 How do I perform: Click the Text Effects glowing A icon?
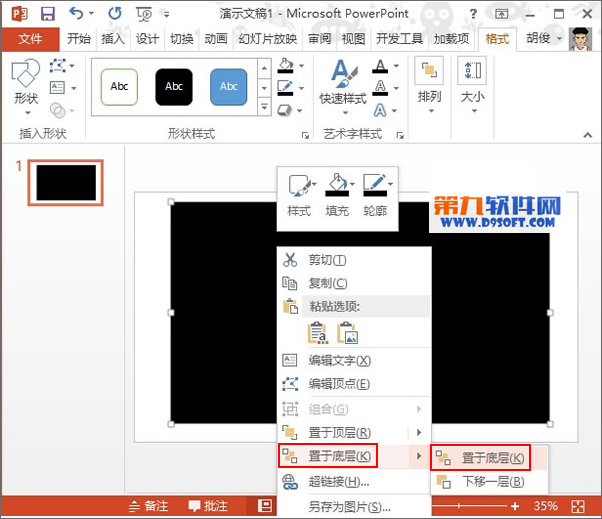click(380, 111)
